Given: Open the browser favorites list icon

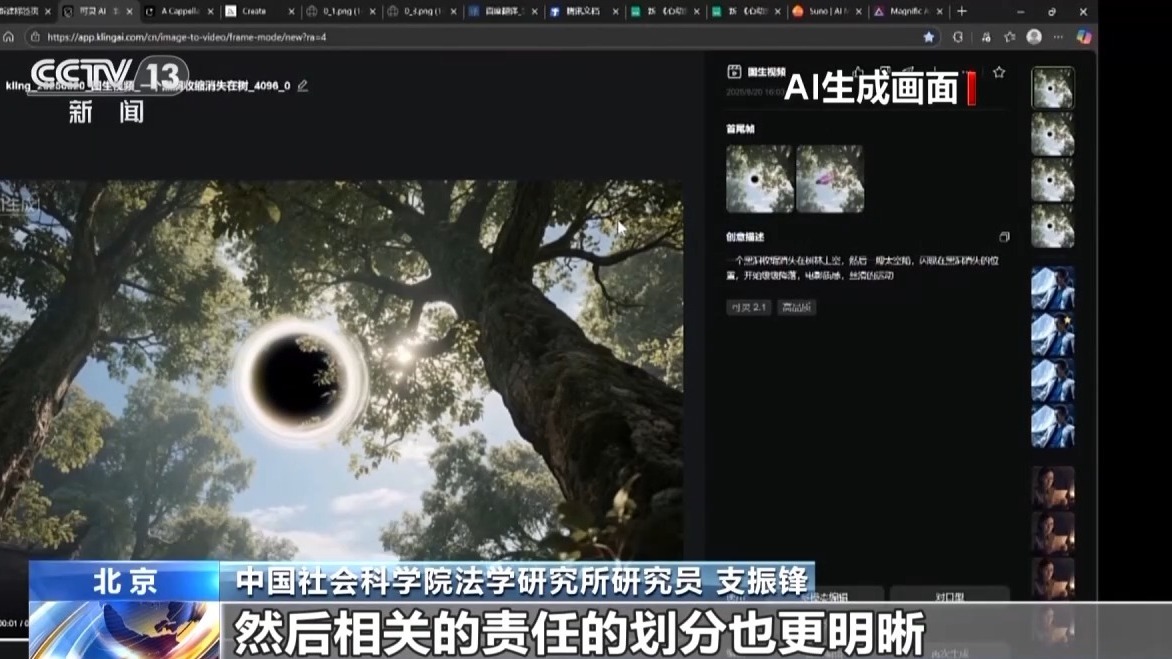Looking at the screenshot, I should (x=1010, y=37).
